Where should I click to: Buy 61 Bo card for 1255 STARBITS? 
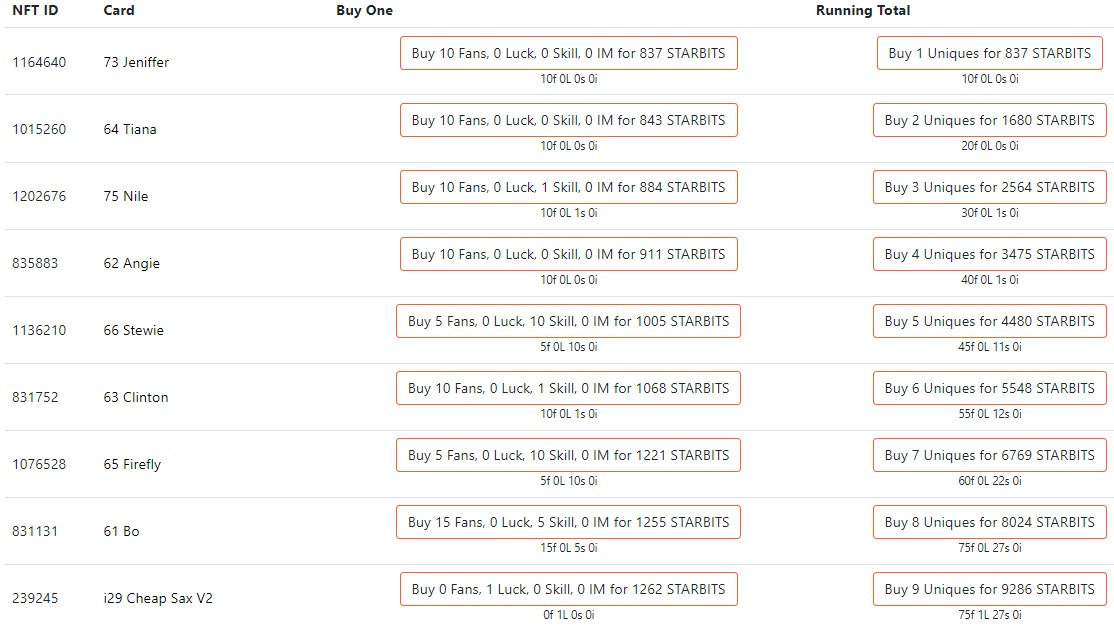(x=568, y=522)
